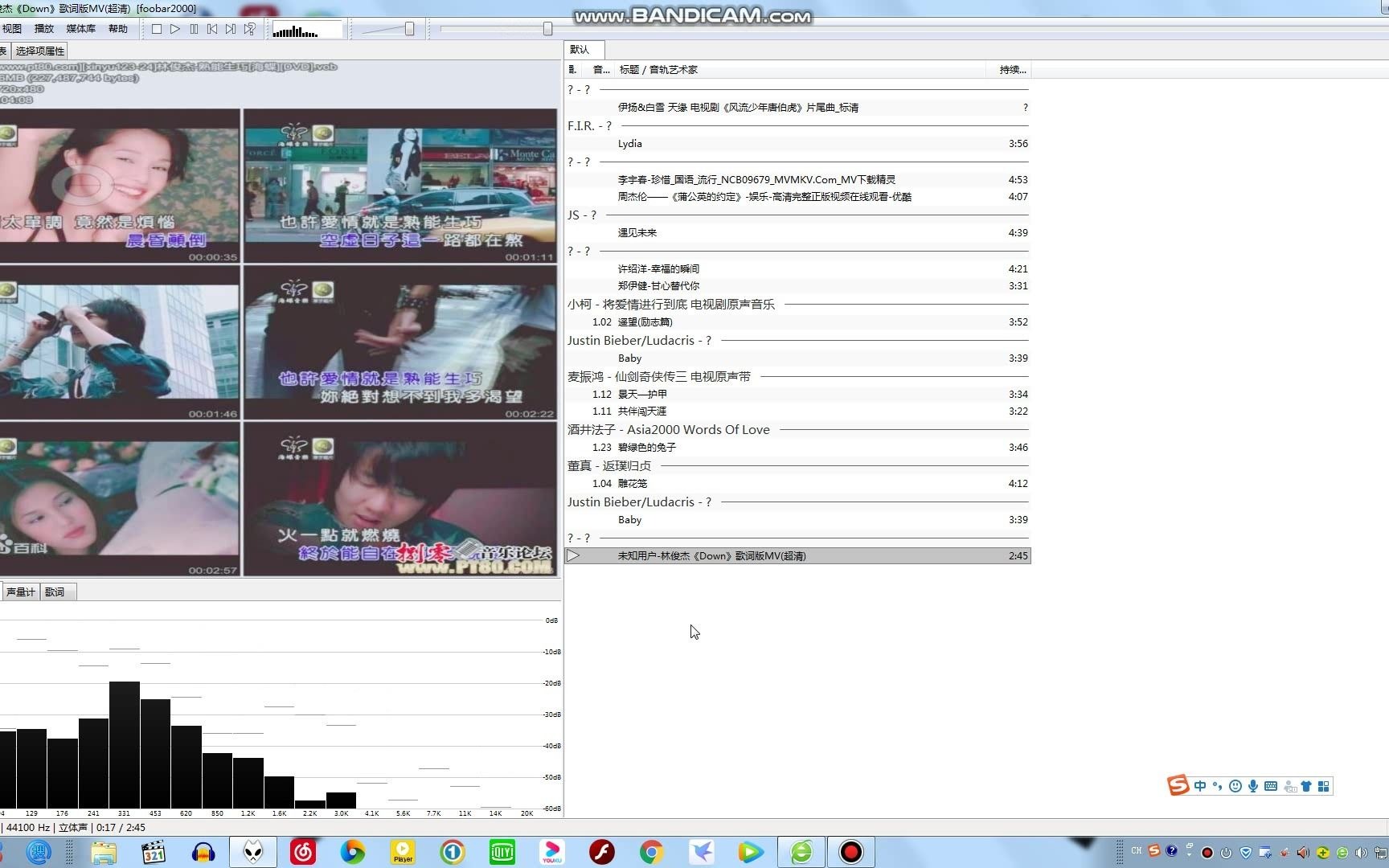Select track 1.12 景天—护甲
This screenshot has width=1389, height=868.
[x=797, y=395]
